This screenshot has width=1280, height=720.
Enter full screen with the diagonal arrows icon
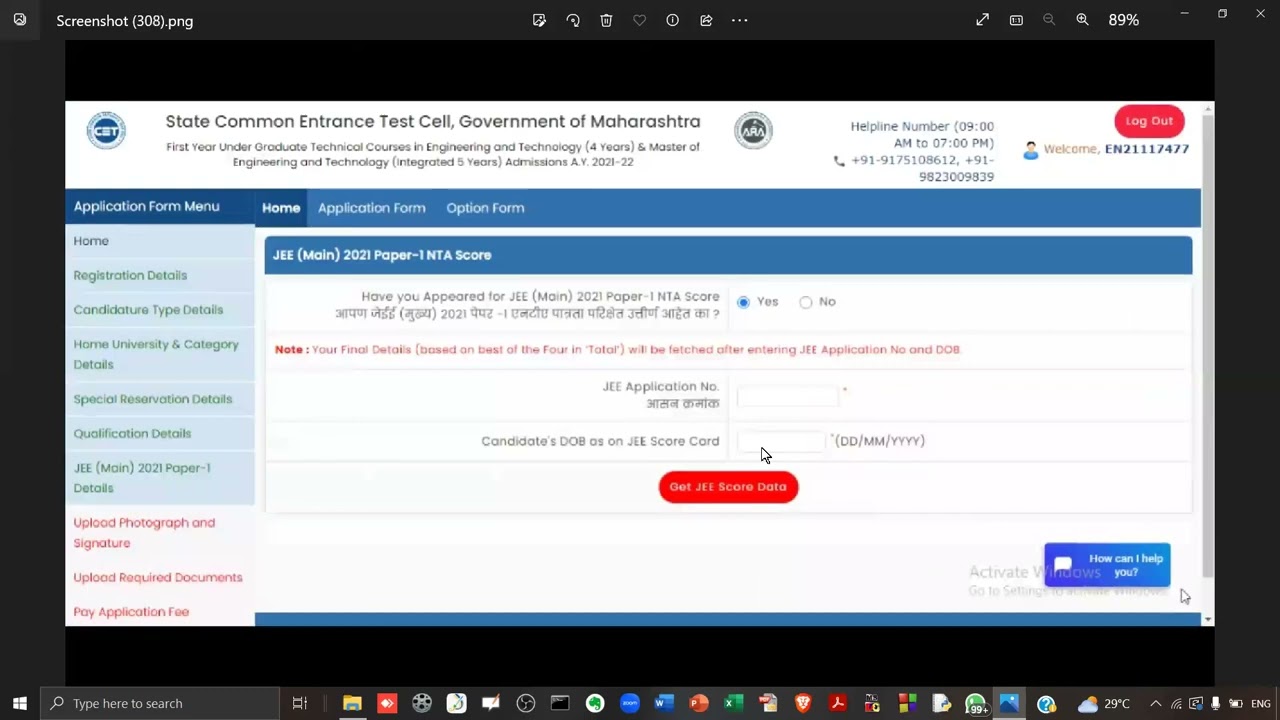982,20
